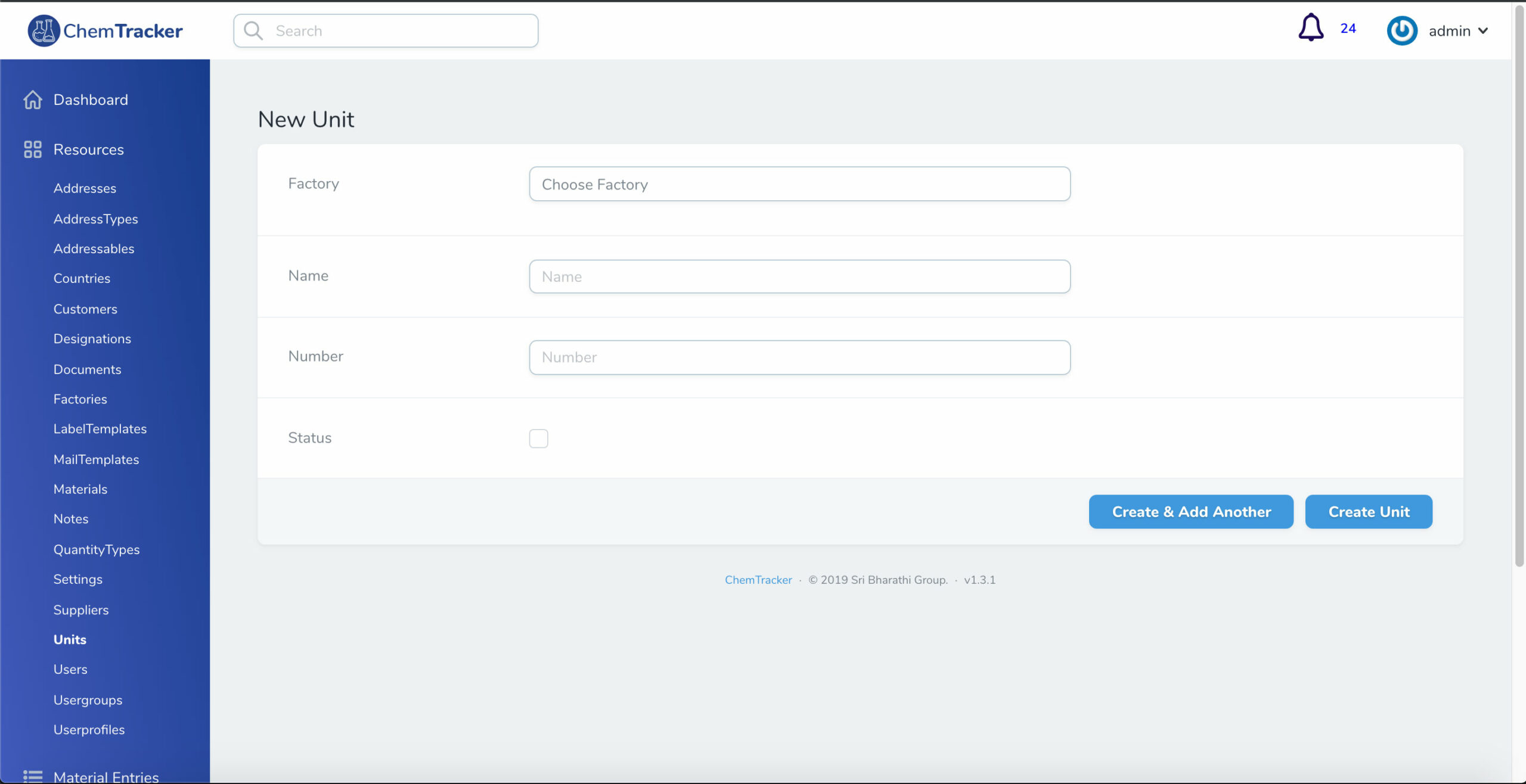1526x784 pixels.
Task: Click the Resources grid icon
Action: 33,150
